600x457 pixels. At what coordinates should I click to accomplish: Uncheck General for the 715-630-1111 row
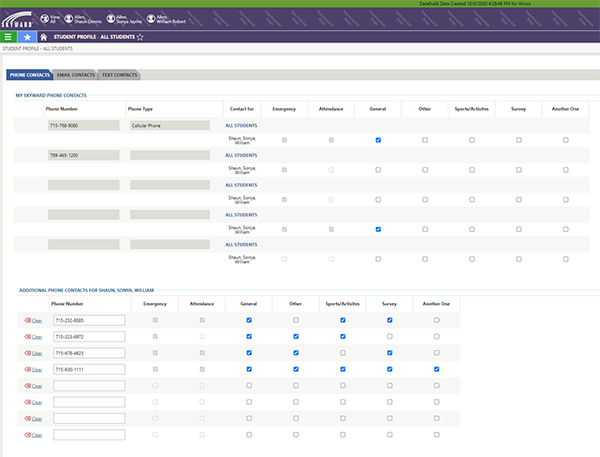click(249, 369)
